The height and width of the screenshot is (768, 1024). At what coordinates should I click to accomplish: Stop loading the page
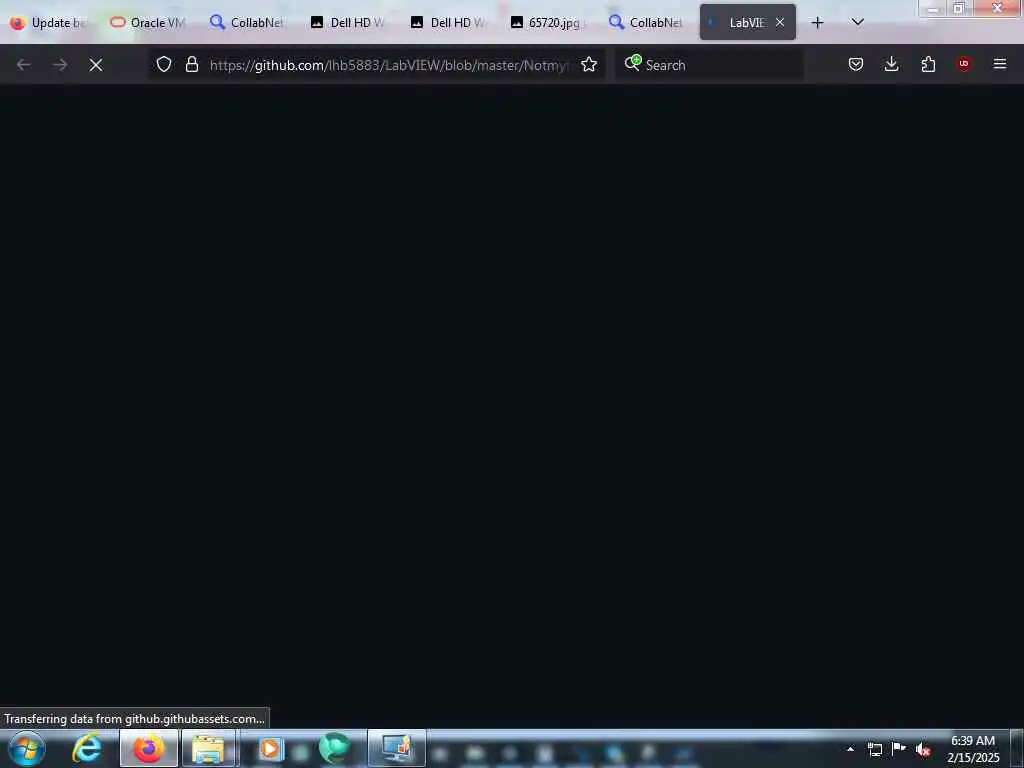pos(96,65)
